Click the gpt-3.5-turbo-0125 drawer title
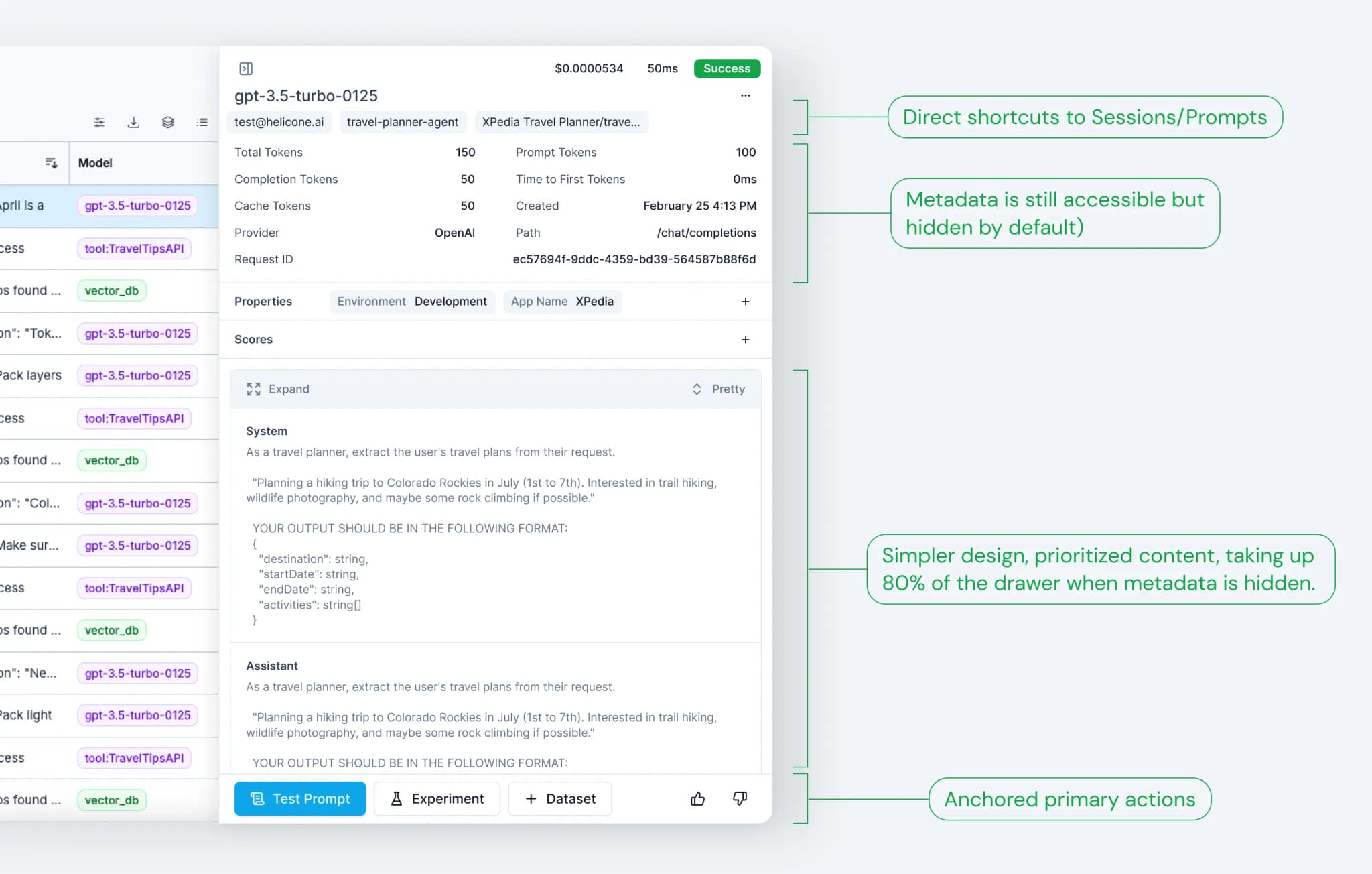1372x874 pixels. 306,96
